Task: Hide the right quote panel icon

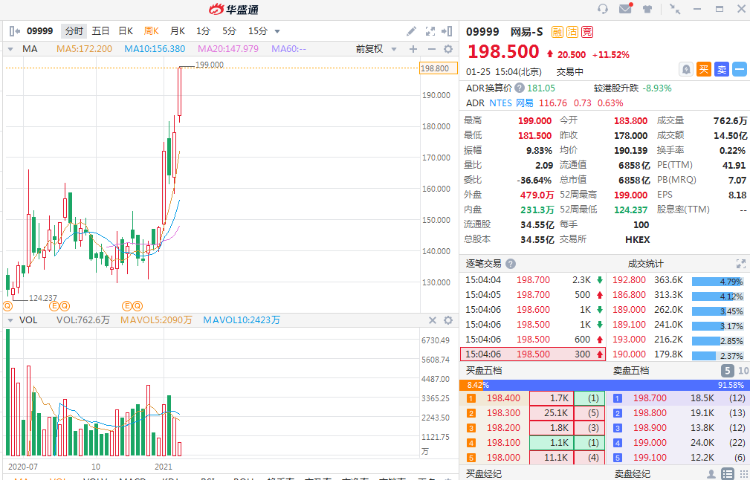Action: point(447,31)
